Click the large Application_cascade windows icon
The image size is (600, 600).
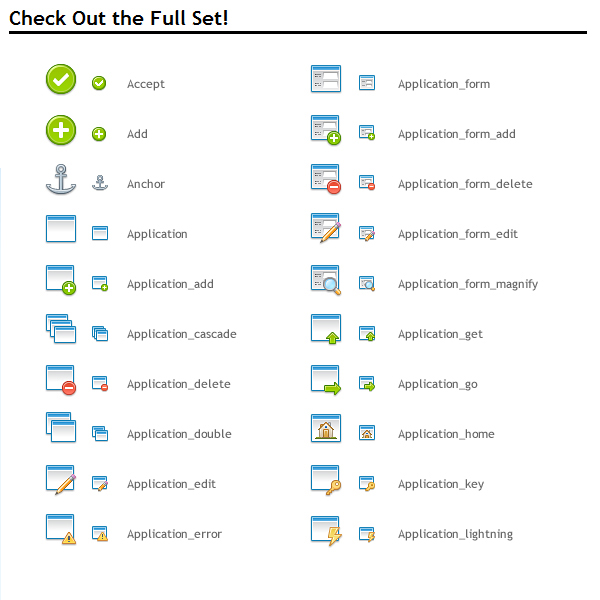[x=61, y=329]
